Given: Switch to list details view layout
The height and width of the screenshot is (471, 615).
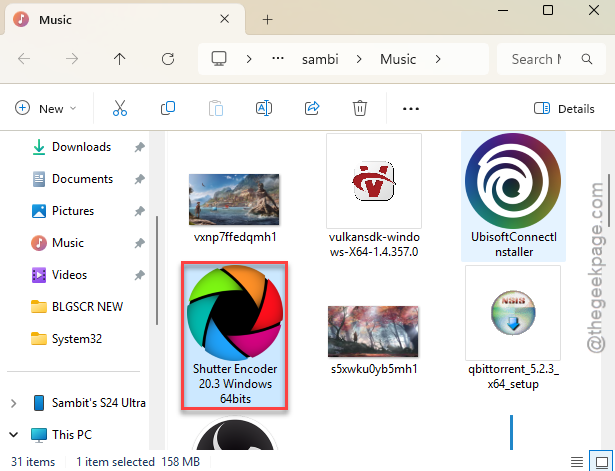Looking at the screenshot, I should coord(577,462).
